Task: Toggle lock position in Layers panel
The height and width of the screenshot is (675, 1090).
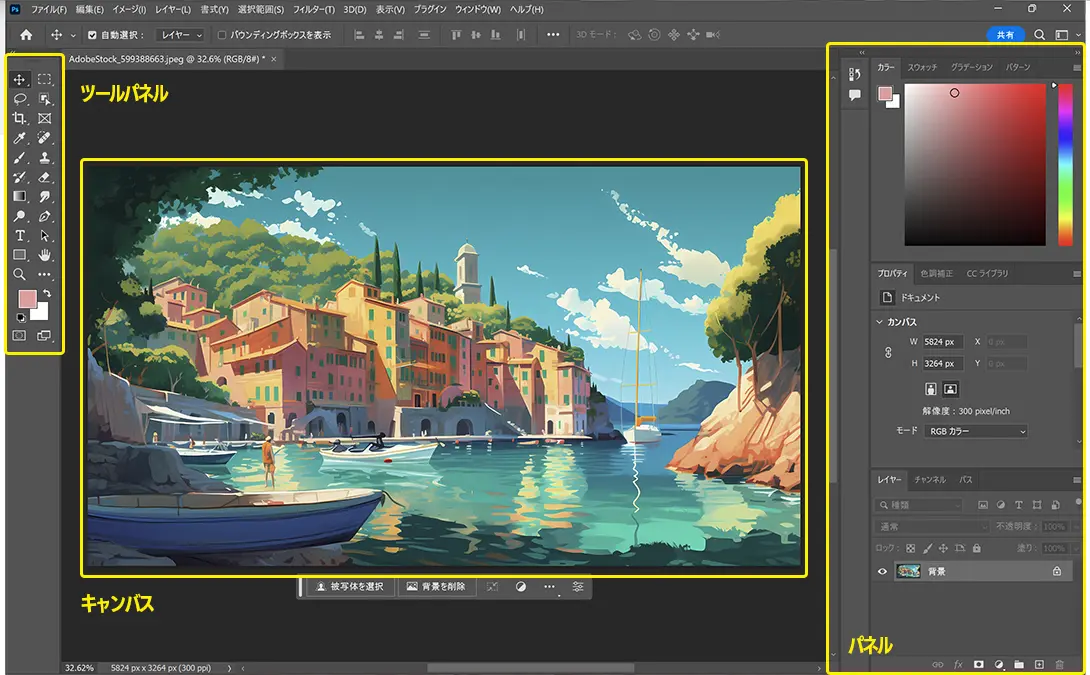Action: click(x=943, y=548)
